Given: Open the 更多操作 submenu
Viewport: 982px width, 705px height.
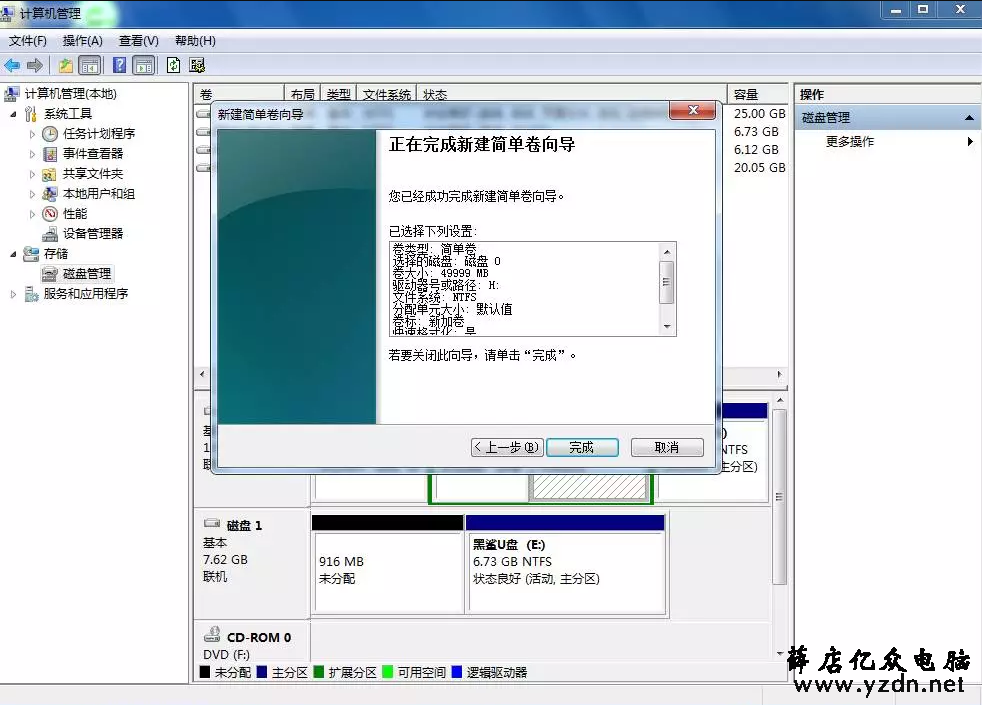Looking at the screenshot, I should (x=849, y=142).
